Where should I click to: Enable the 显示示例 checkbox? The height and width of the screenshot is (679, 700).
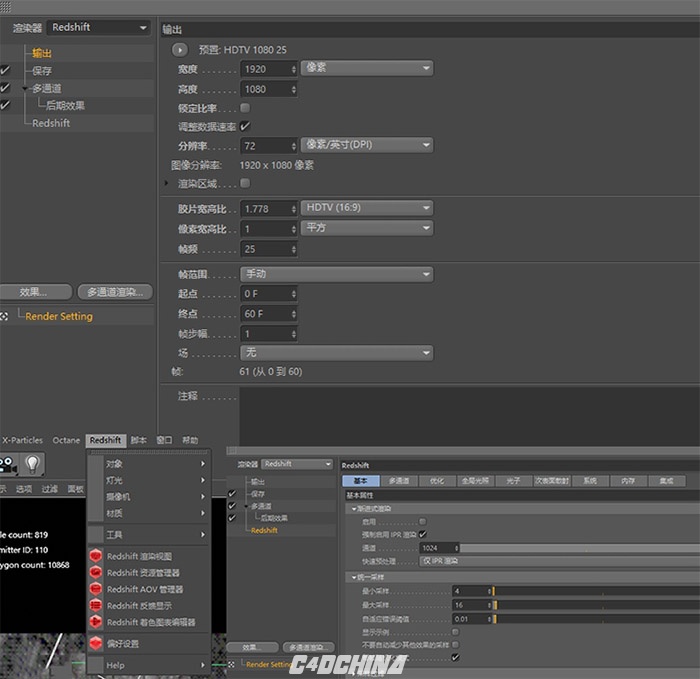(x=455, y=632)
